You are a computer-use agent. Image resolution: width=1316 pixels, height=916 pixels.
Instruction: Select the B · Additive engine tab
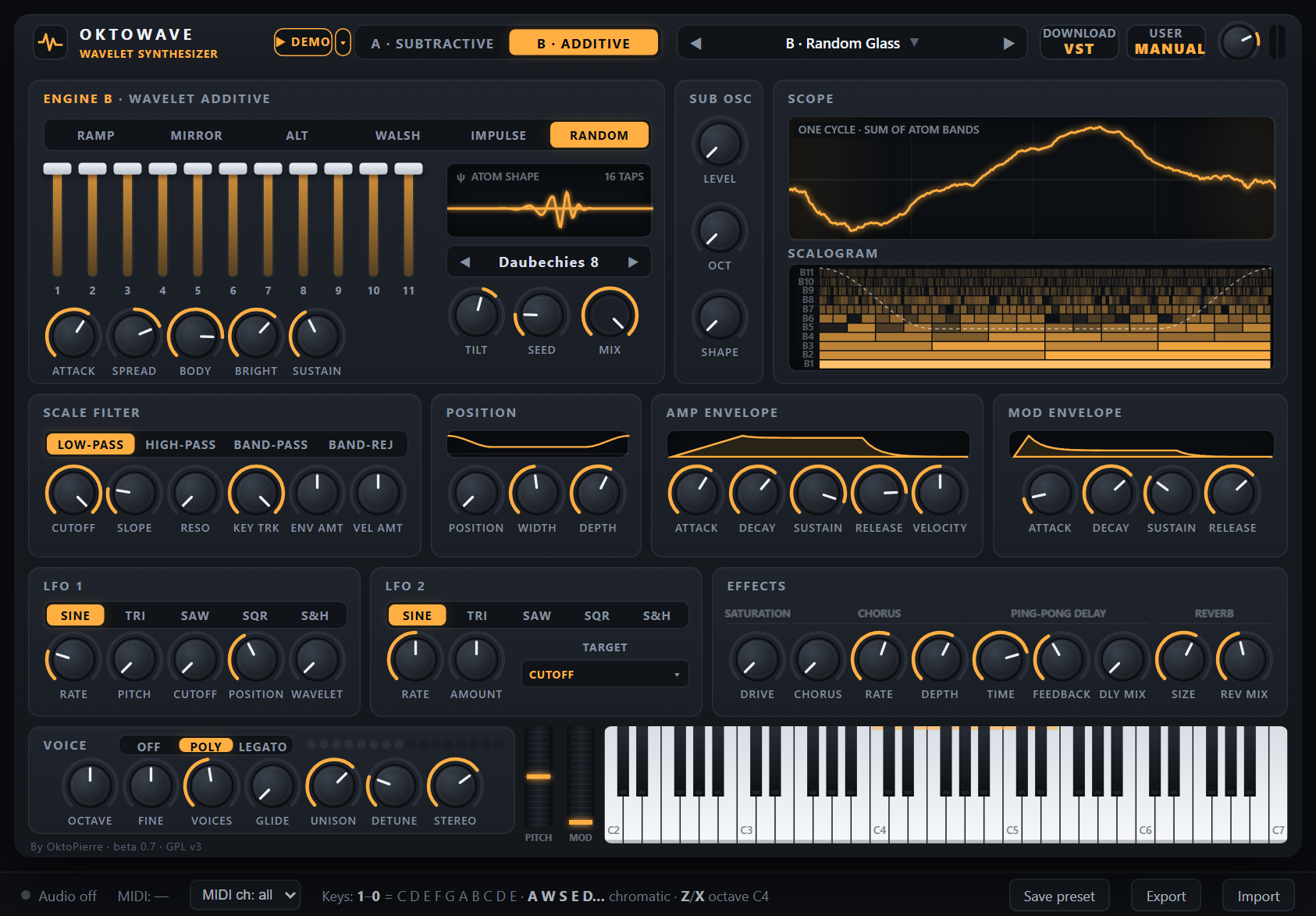(x=584, y=43)
